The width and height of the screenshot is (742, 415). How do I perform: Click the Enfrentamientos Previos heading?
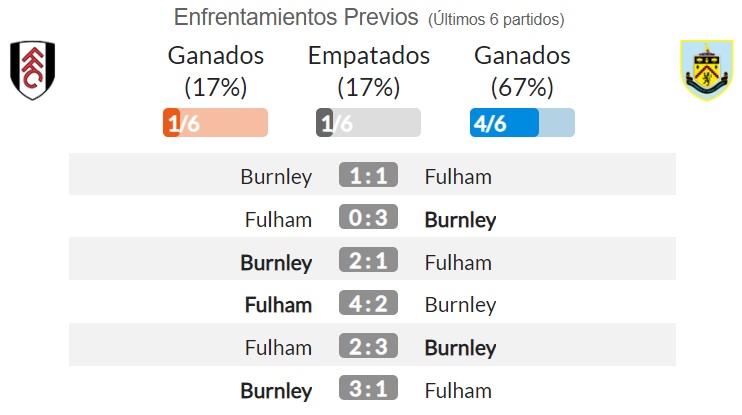pyautogui.click(x=296, y=17)
